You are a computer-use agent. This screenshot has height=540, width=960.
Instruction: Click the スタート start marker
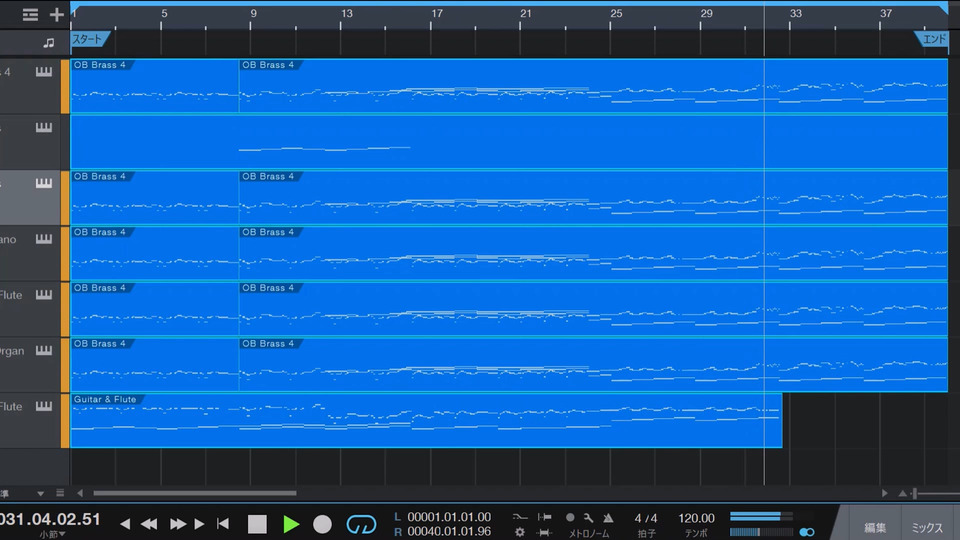click(89, 39)
